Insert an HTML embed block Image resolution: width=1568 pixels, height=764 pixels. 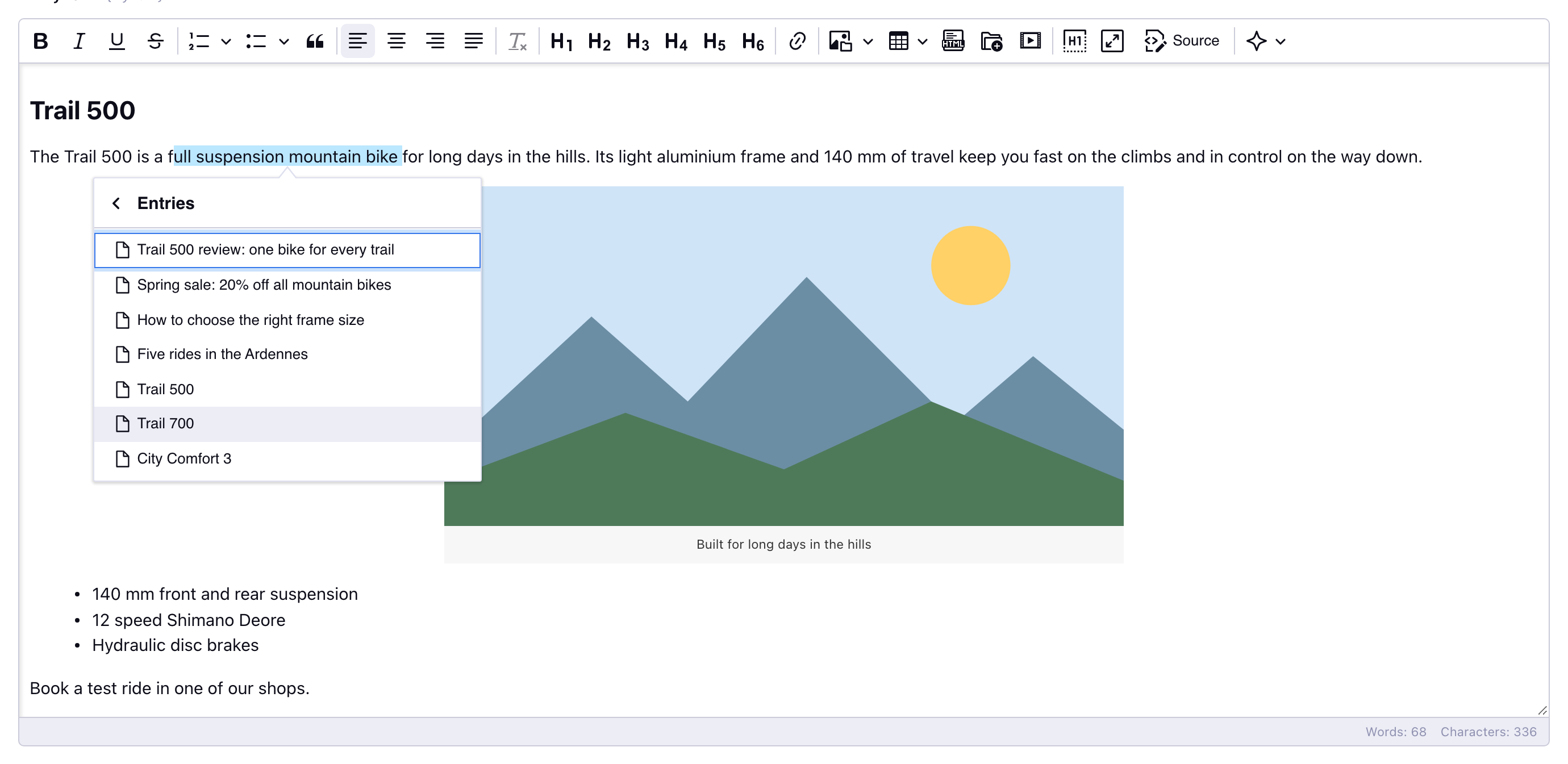(953, 41)
